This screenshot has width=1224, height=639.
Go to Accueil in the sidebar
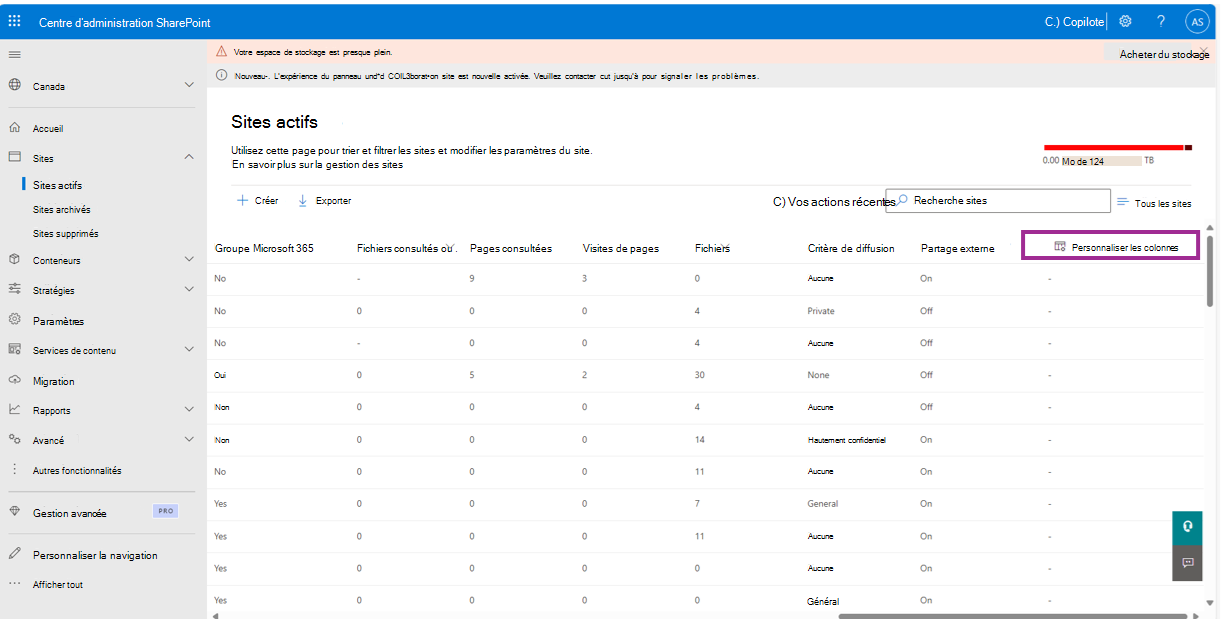48,129
